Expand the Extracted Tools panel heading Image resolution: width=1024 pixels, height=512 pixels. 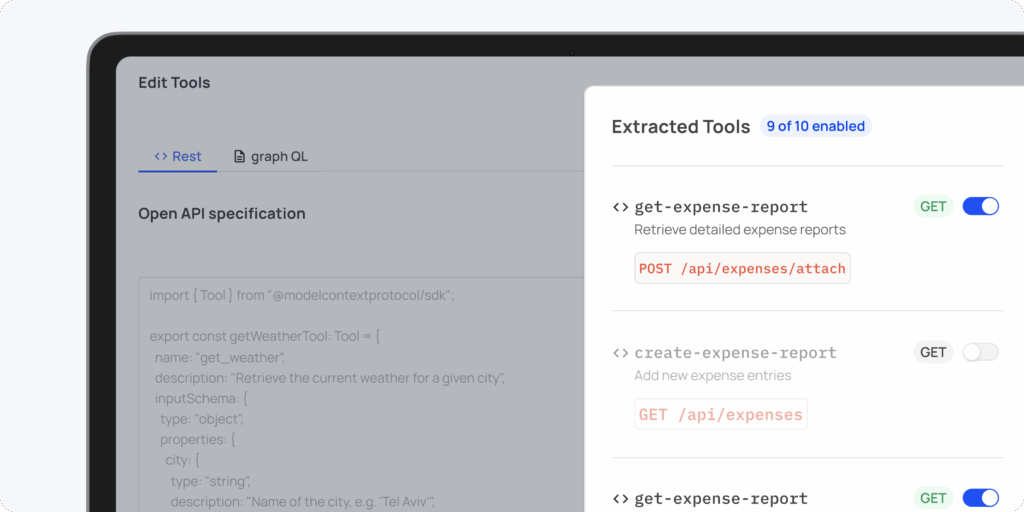(680, 127)
